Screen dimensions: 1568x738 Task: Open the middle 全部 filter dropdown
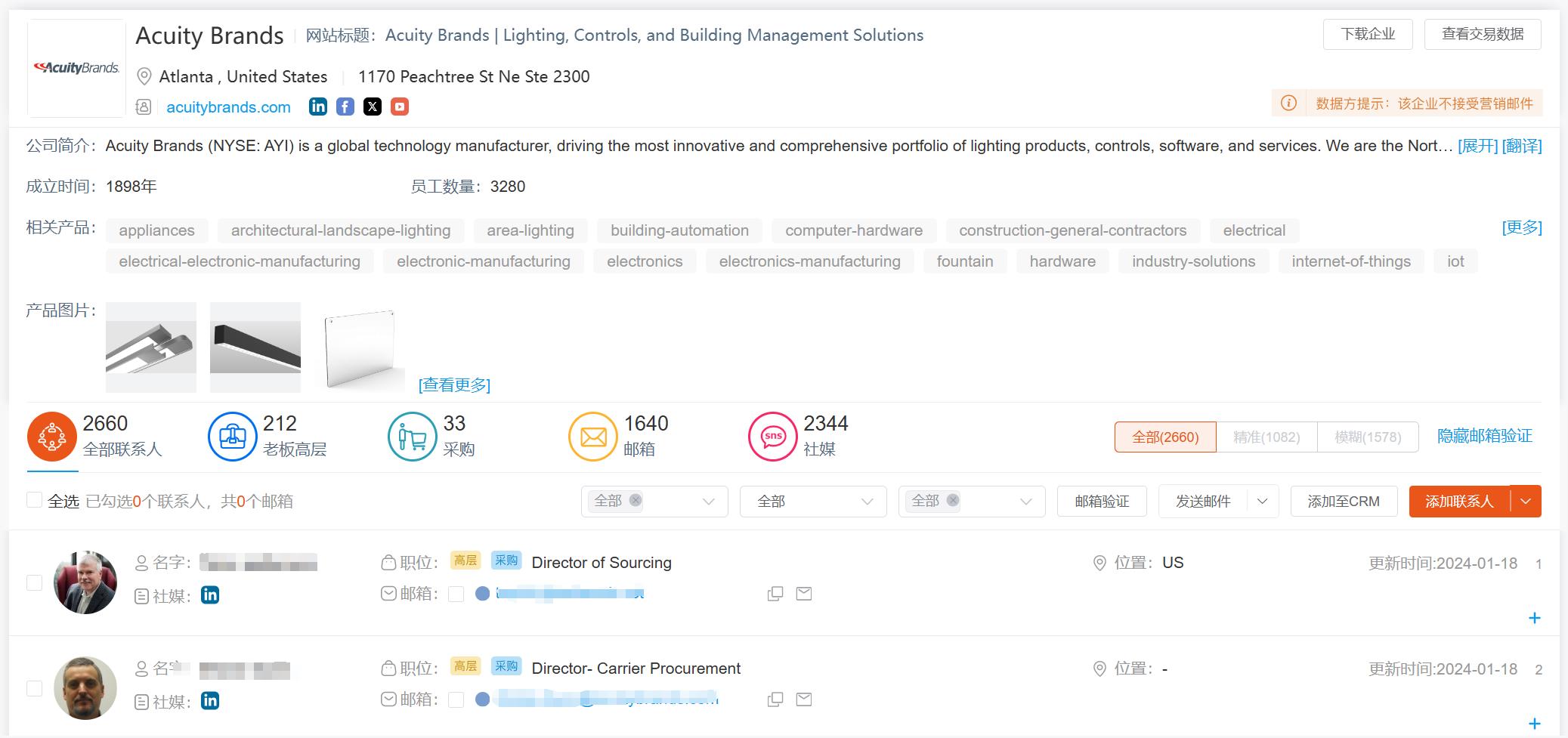click(x=813, y=502)
